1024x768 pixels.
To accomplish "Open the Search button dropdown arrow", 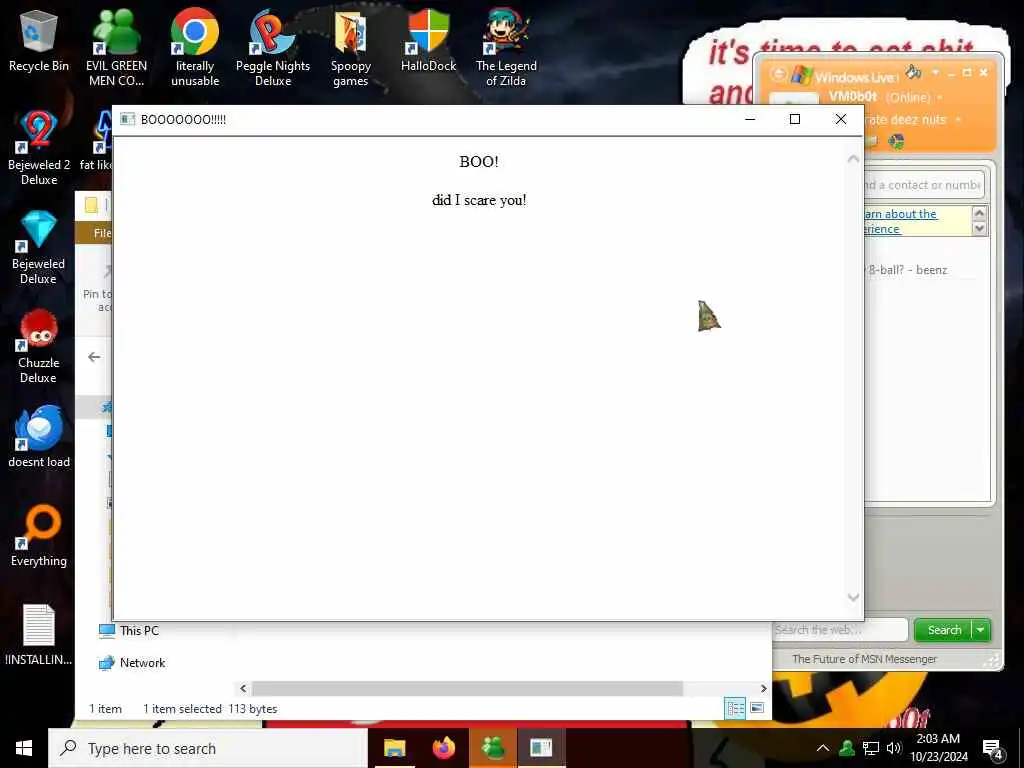I will pyautogui.click(x=981, y=630).
